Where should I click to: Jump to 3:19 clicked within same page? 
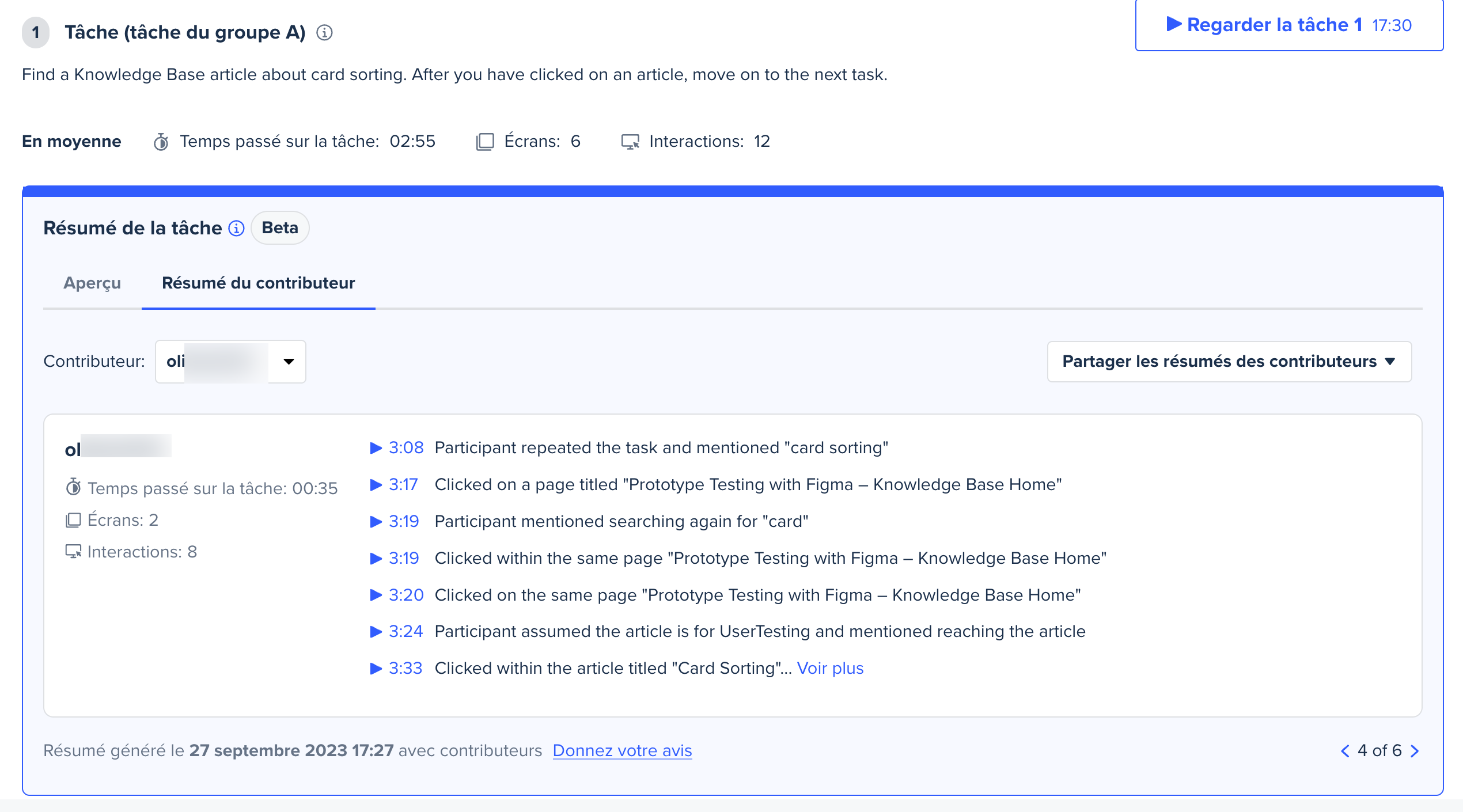tap(395, 558)
